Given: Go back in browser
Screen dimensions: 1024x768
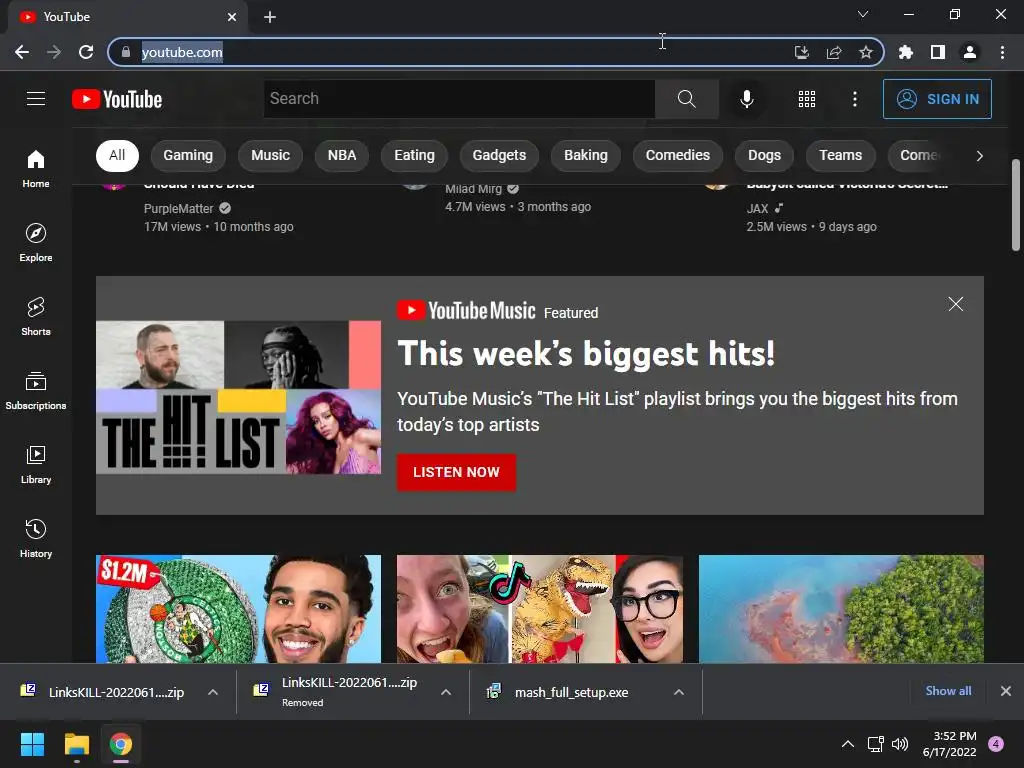Looking at the screenshot, I should 22,52.
